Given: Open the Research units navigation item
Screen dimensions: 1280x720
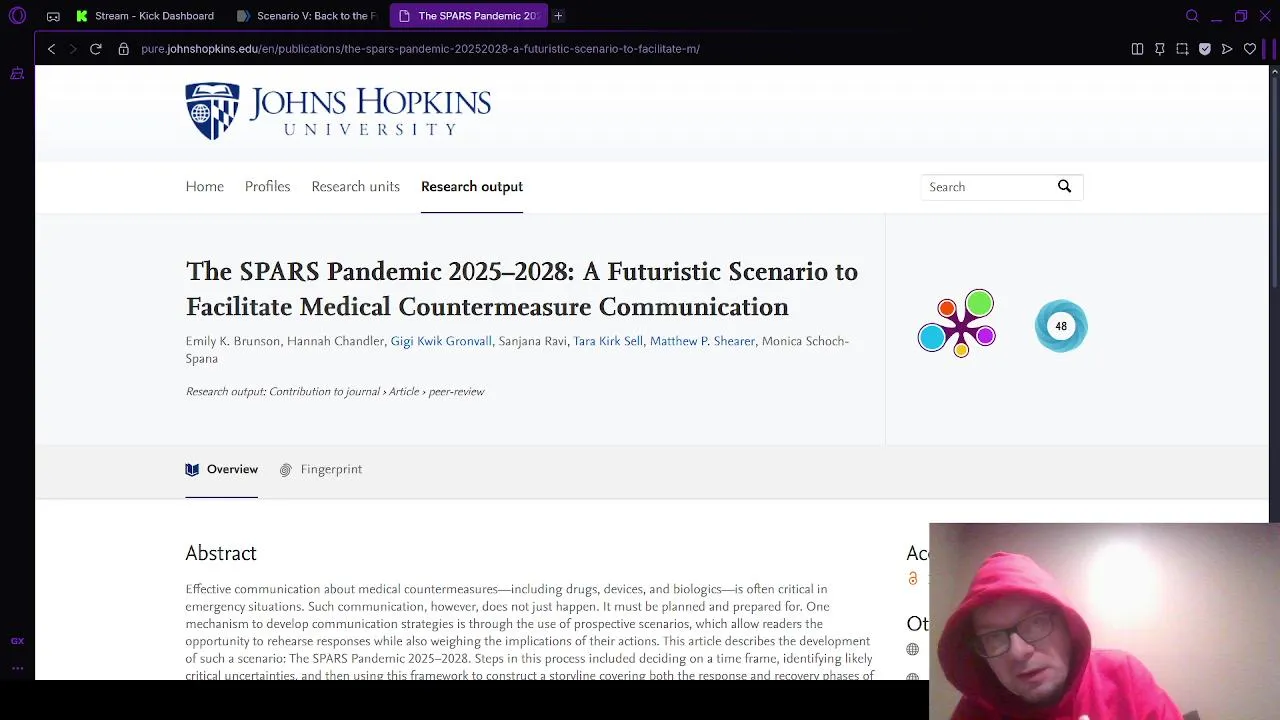Looking at the screenshot, I should (355, 187).
